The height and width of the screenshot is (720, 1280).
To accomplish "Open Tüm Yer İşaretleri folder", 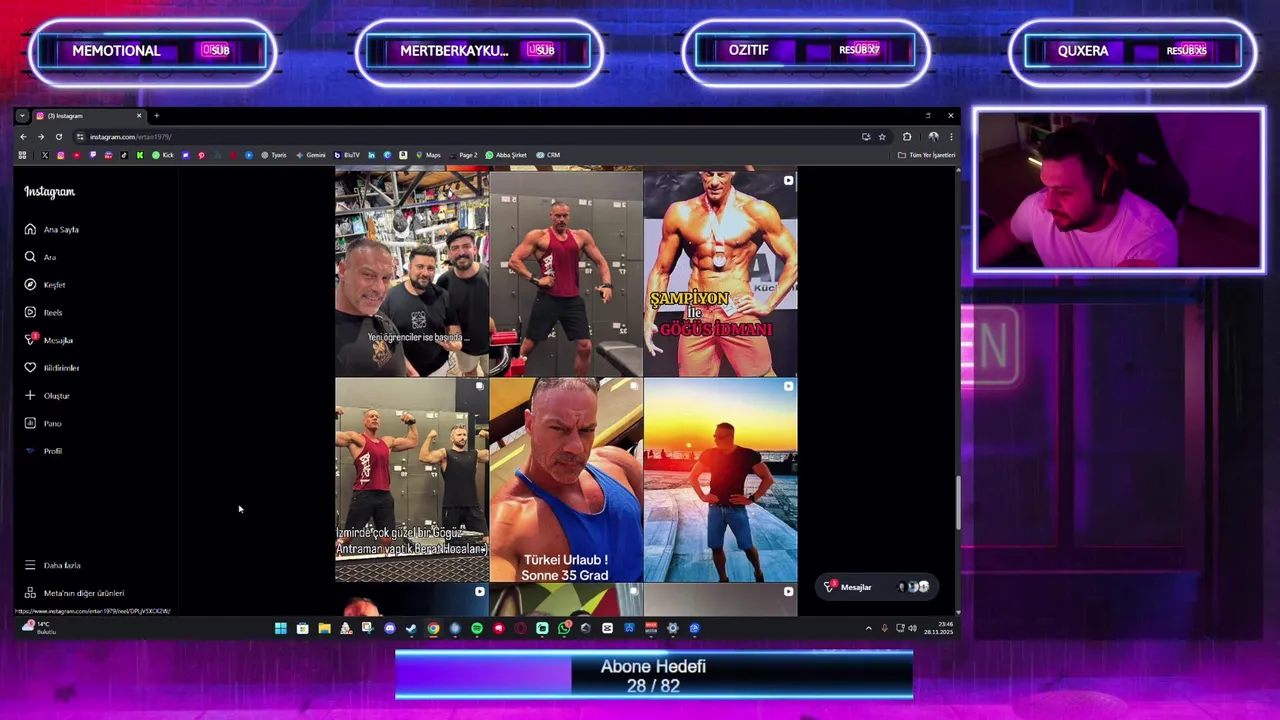I will click(927, 155).
